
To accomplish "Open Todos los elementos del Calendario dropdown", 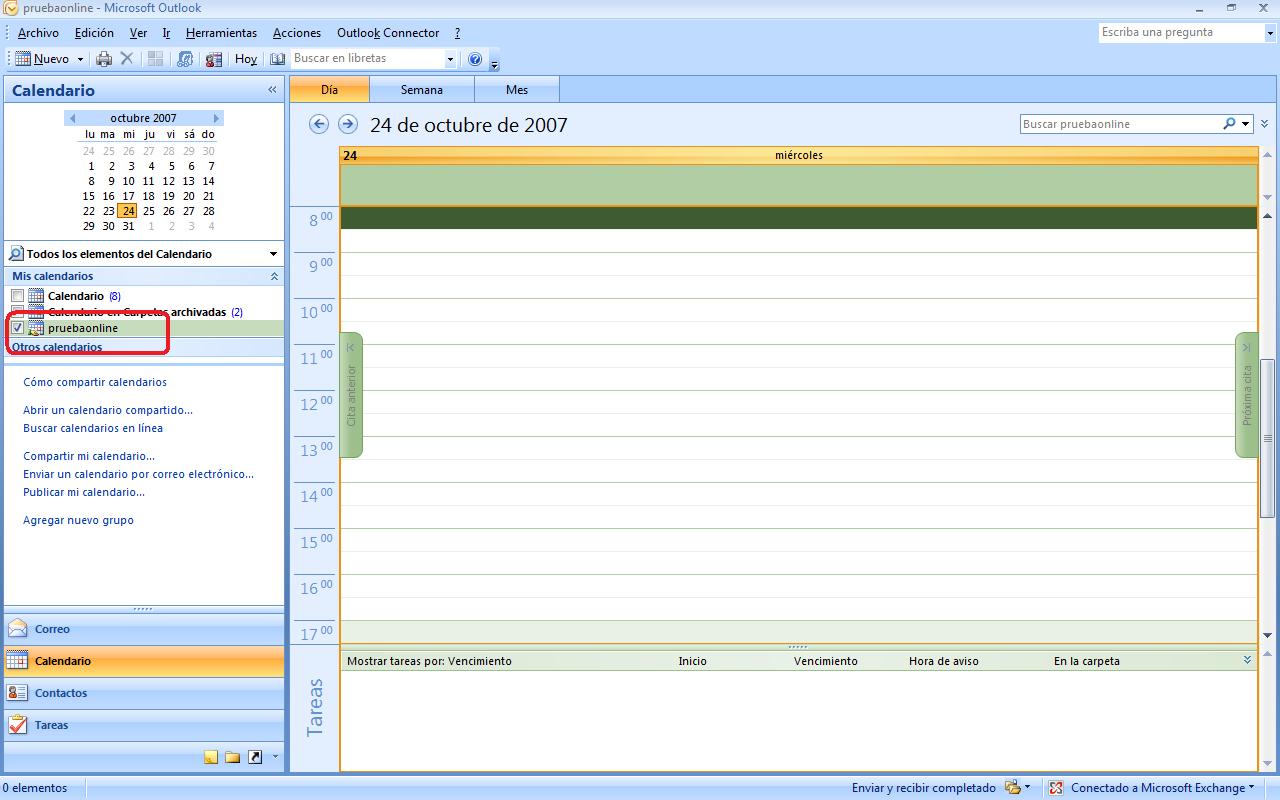I will click(273, 254).
